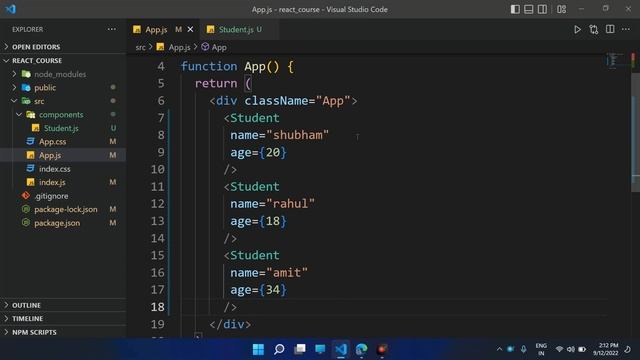The width and height of the screenshot is (640, 360).
Task: Open blue chat app in taskbar
Action: [320, 349]
